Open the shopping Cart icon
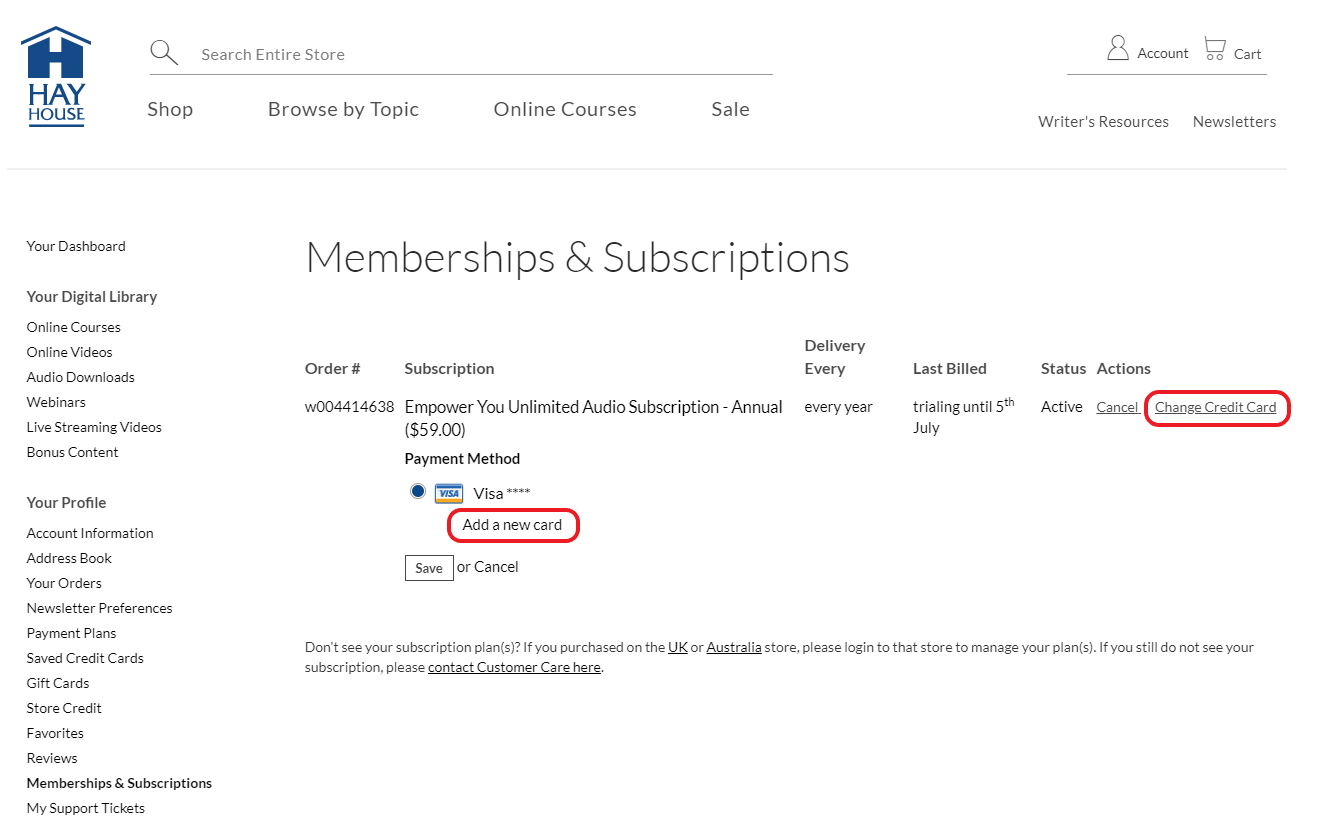 (1215, 49)
